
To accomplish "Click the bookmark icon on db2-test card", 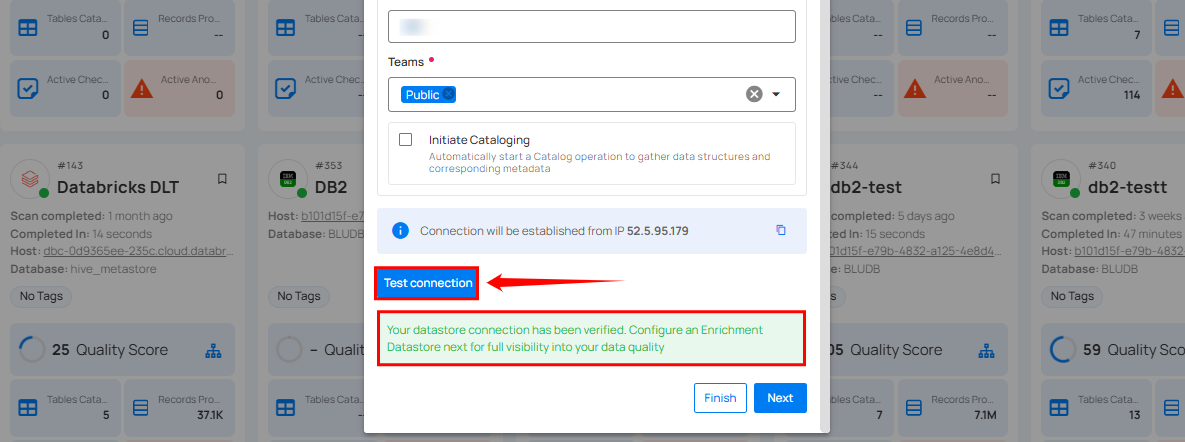I will click(995, 179).
